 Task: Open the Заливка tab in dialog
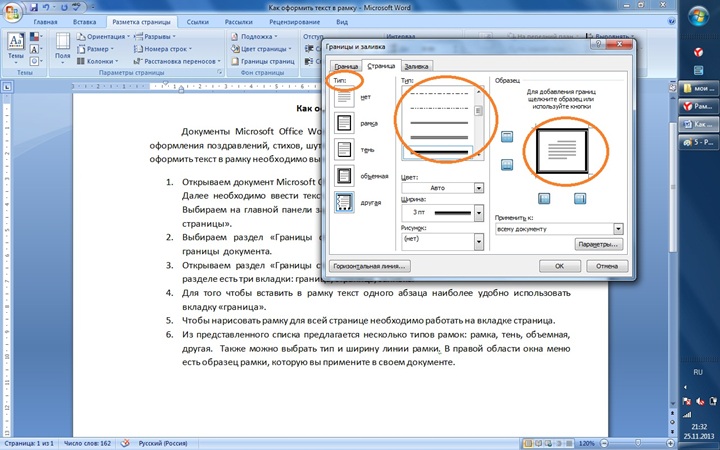[416, 66]
